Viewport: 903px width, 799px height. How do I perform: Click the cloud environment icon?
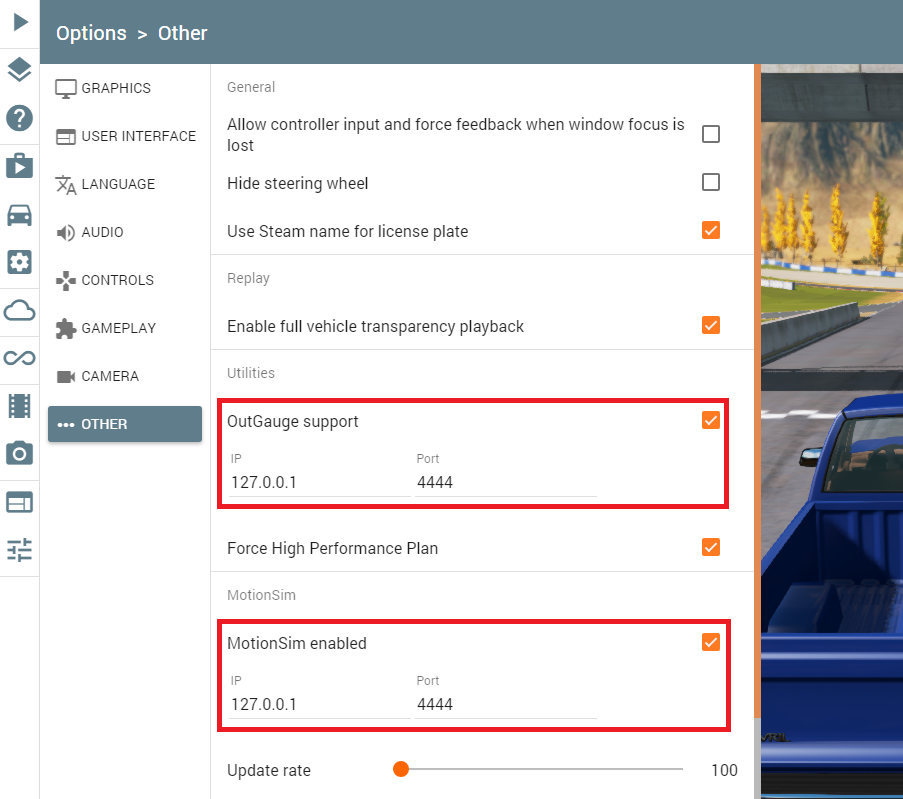20,310
